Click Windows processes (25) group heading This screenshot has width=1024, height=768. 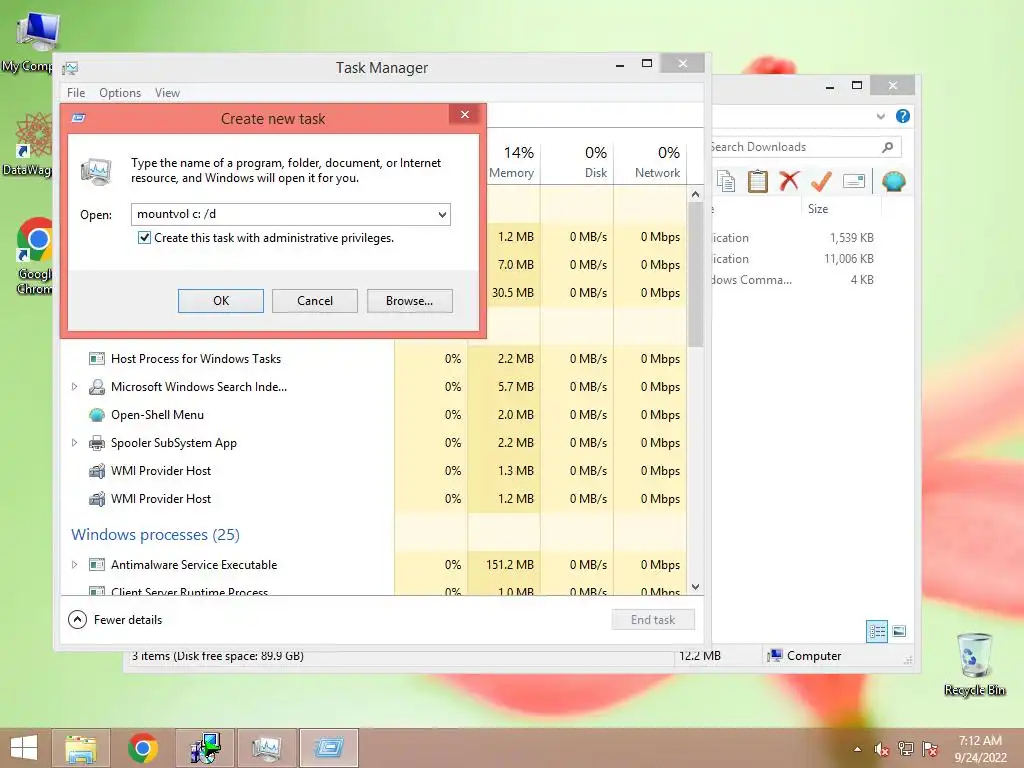point(155,534)
